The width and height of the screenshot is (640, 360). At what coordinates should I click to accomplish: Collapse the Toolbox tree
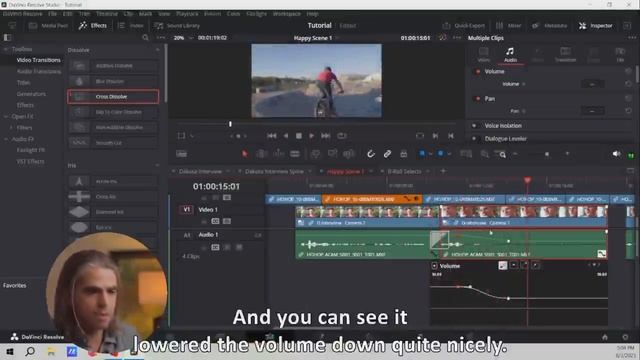pos(6,49)
